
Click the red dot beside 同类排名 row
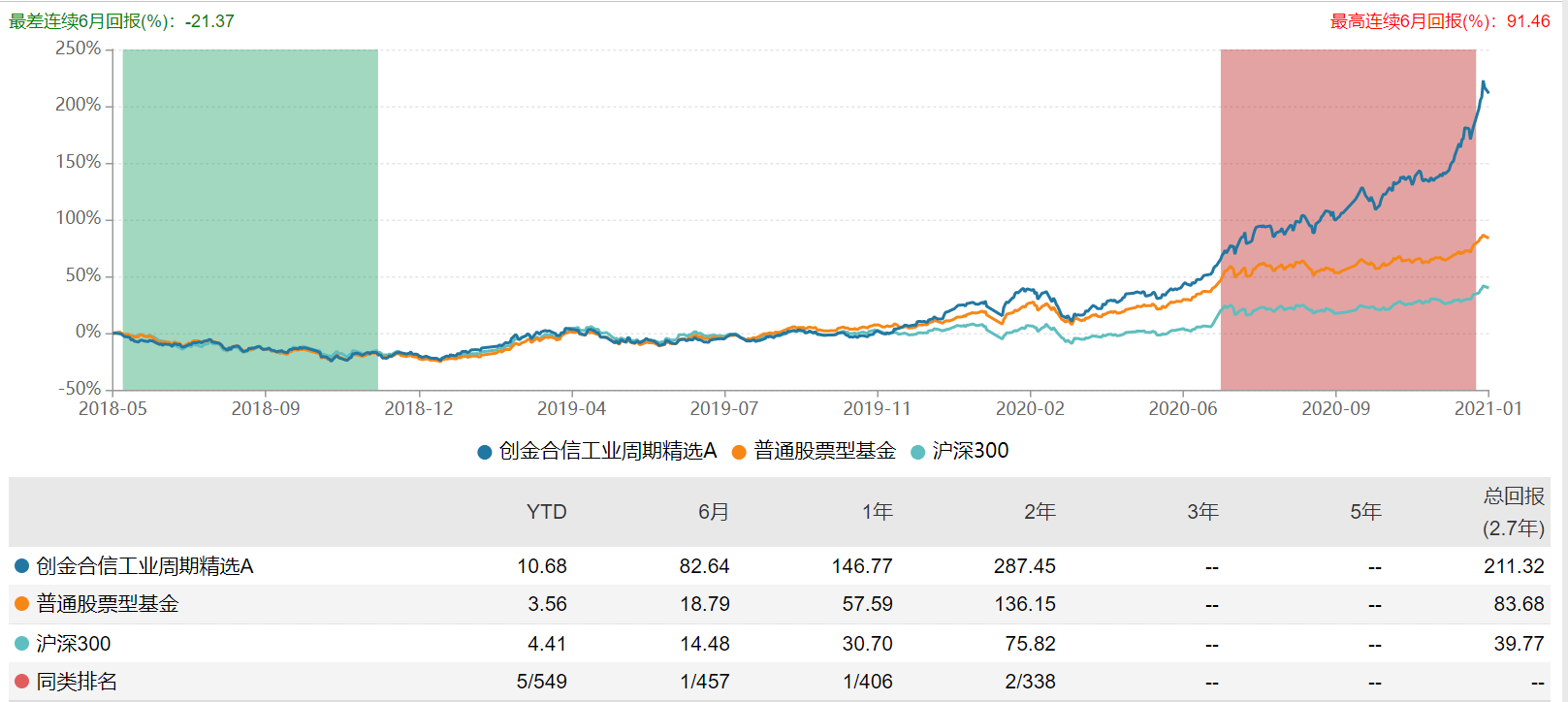[x=21, y=682]
